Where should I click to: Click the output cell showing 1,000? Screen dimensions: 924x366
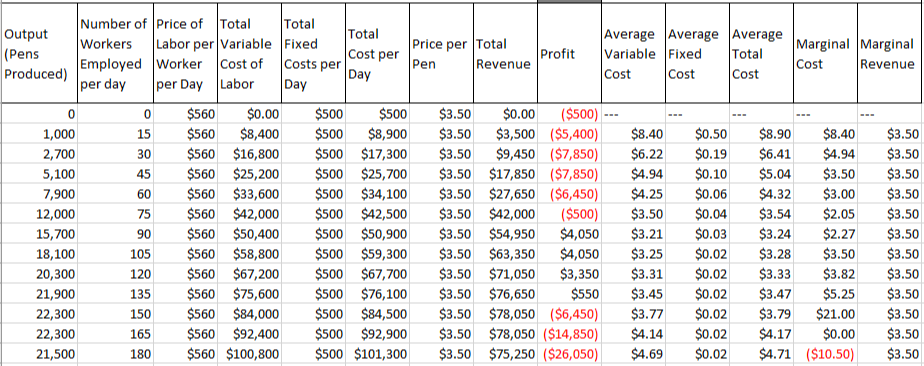click(x=39, y=134)
